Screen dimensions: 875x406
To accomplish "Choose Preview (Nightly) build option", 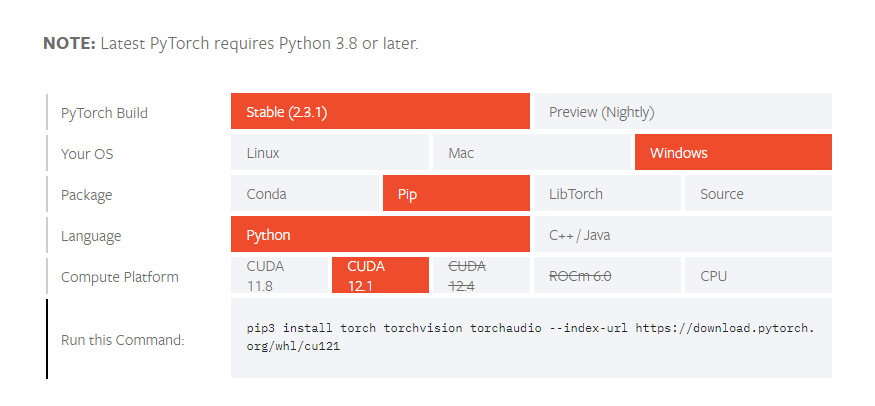I will point(682,112).
